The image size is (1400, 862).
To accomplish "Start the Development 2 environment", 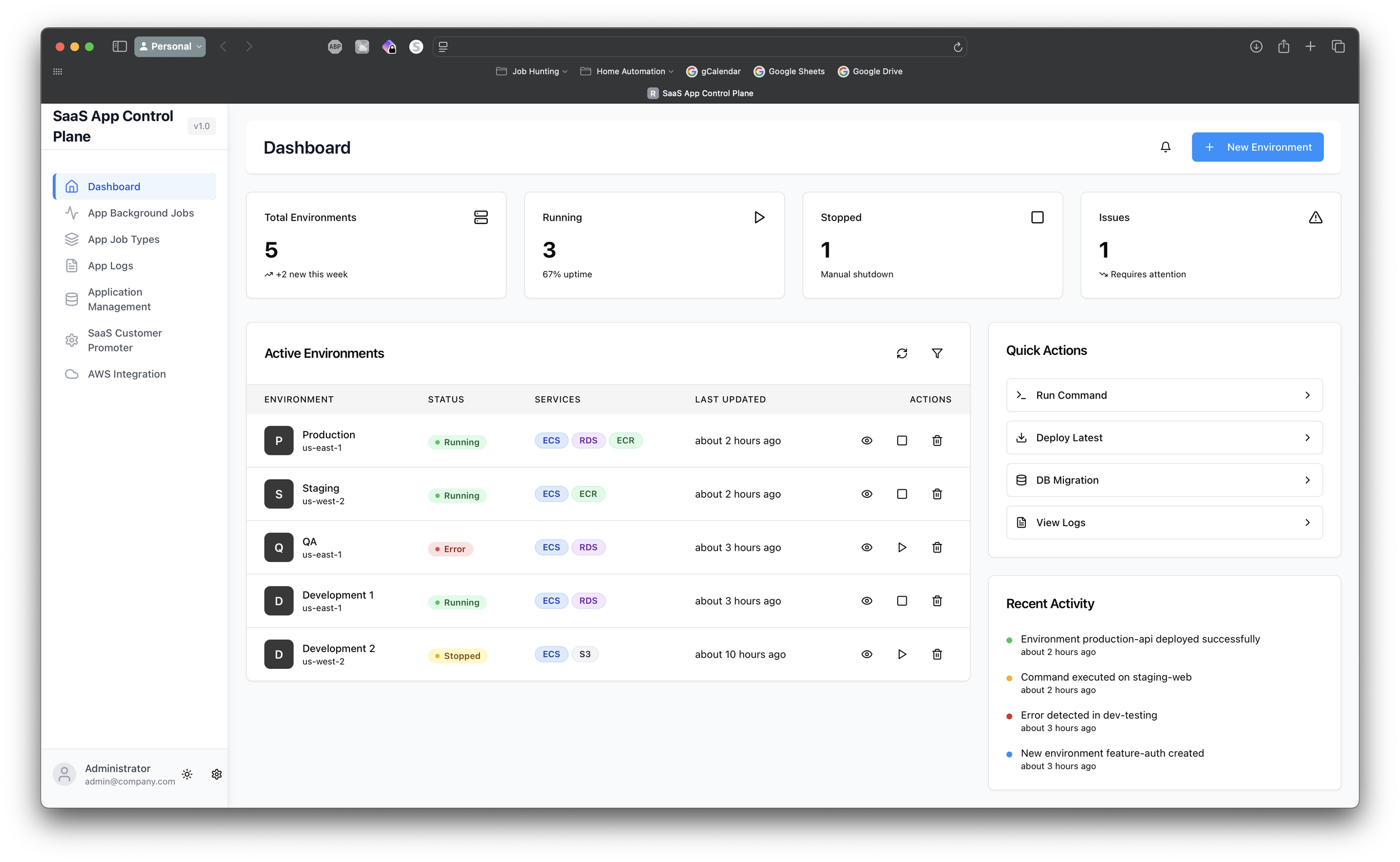I will click(902, 654).
